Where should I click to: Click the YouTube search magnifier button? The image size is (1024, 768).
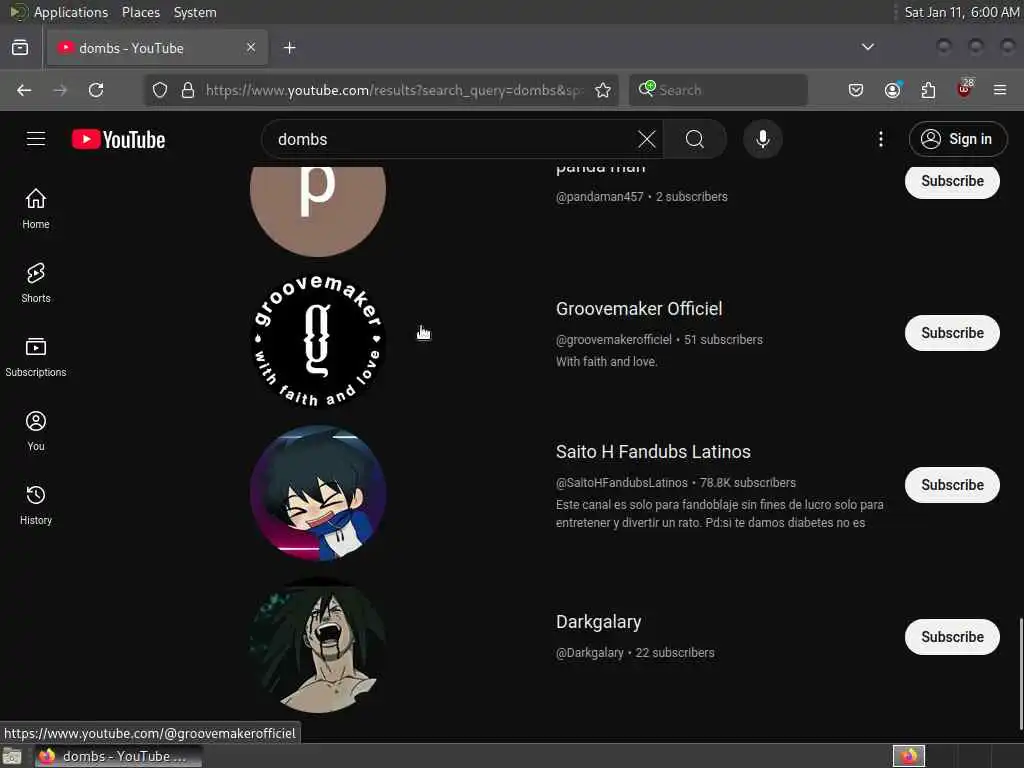pyautogui.click(x=695, y=139)
